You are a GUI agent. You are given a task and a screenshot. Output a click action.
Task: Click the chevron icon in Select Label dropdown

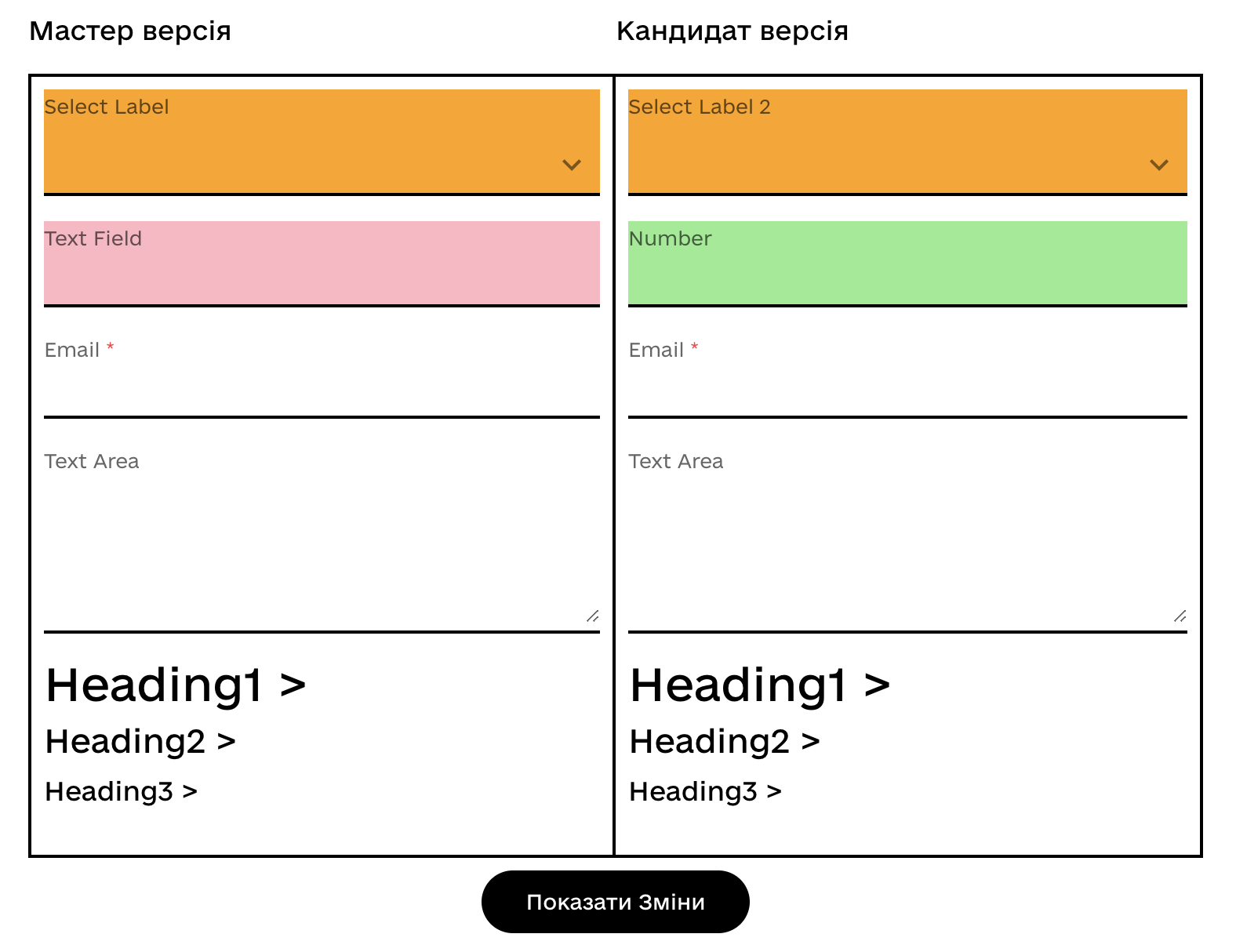tap(572, 165)
